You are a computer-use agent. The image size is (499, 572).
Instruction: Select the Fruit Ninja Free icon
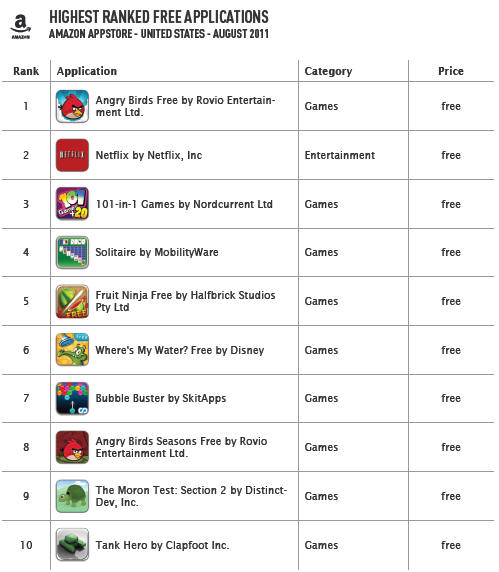pyautogui.click(x=72, y=301)
